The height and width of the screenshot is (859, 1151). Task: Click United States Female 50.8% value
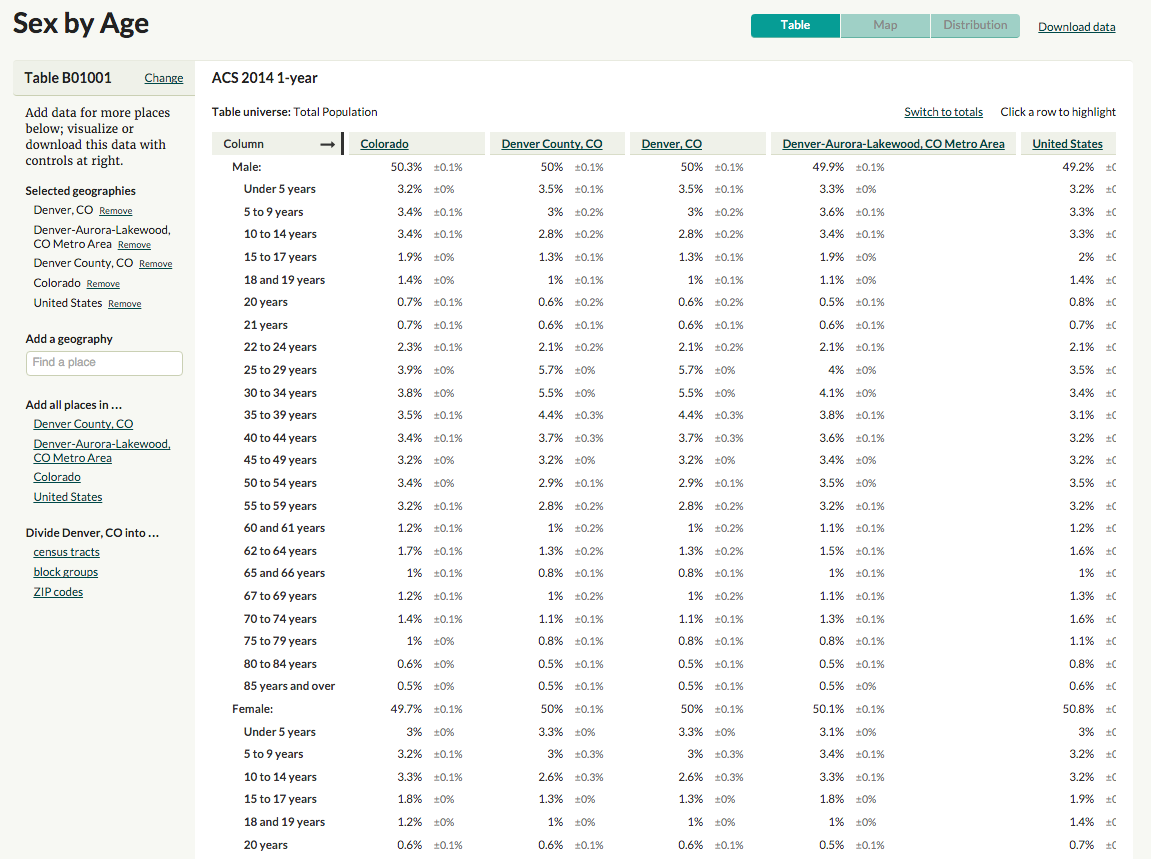coord(1078,709)
